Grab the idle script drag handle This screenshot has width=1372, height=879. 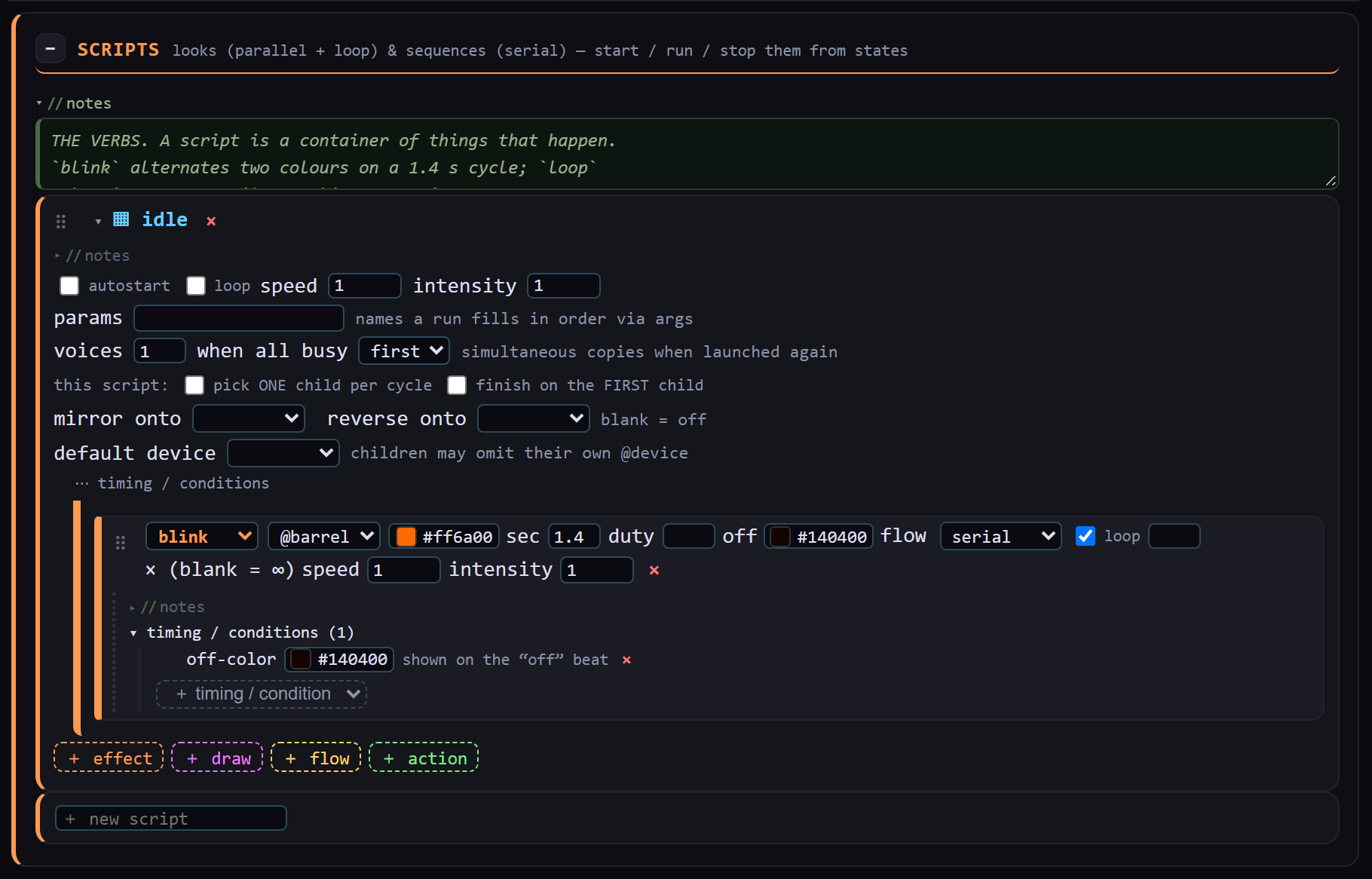(61, 221)
